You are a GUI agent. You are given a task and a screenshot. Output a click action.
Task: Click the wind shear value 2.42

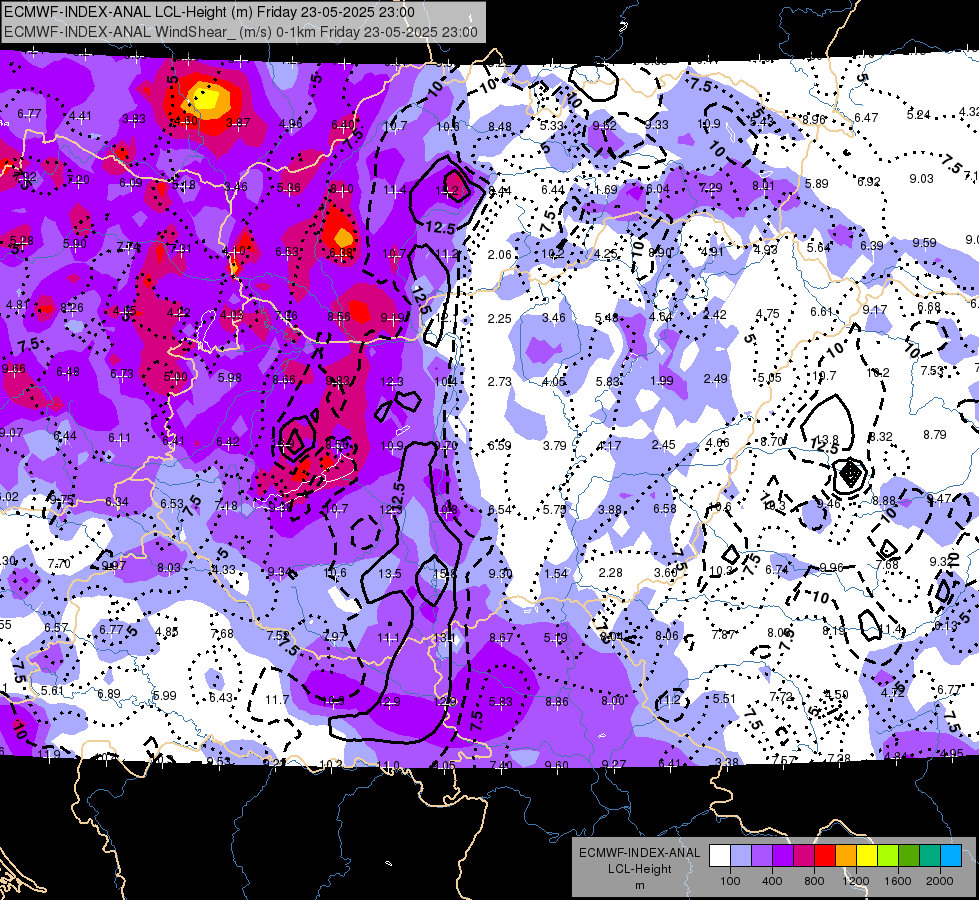714,314
